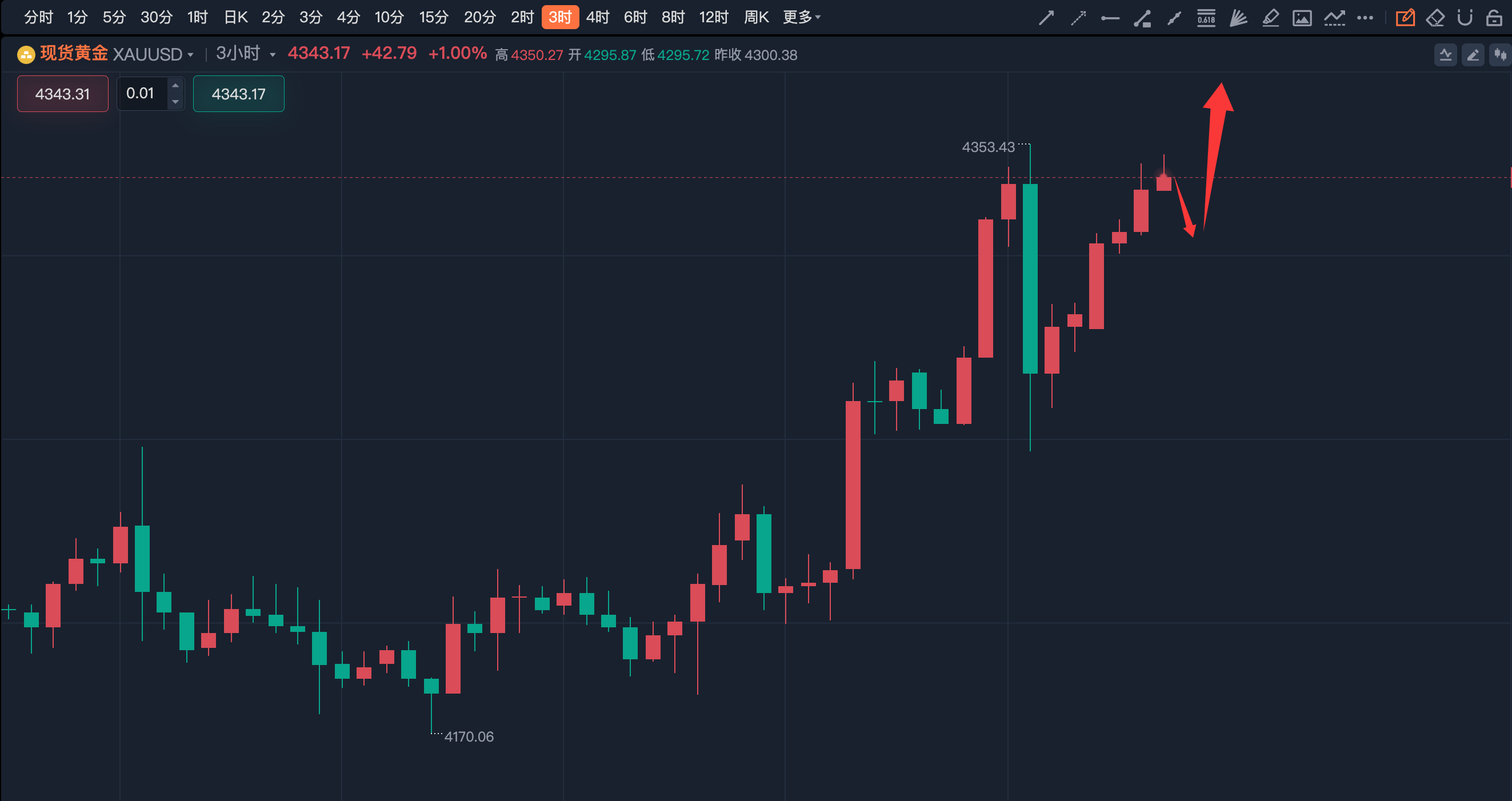Select the horizontal ray line tool
1512x801 pixels.
tap(1110, 18)
